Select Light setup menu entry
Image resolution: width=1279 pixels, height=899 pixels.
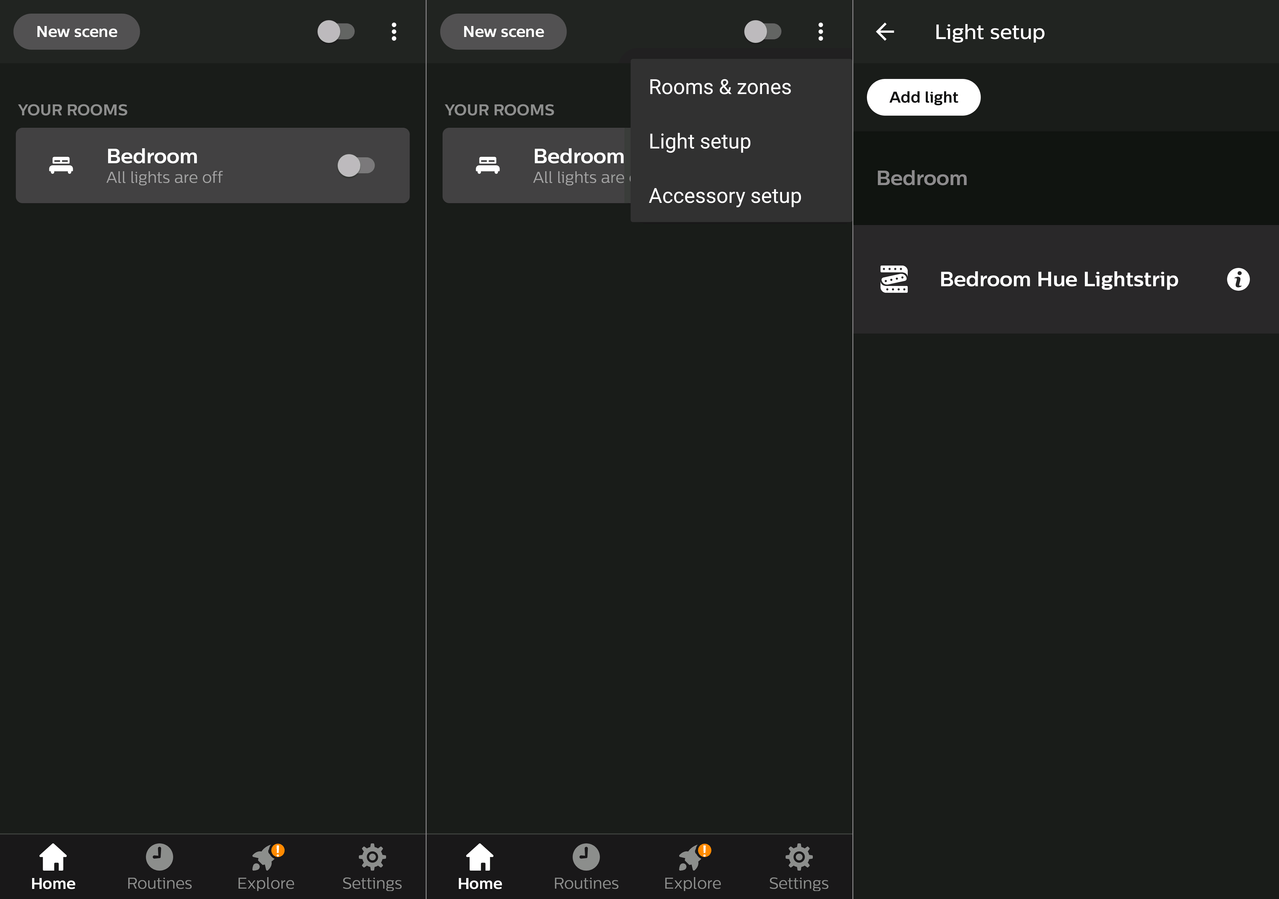coord(741,141)
